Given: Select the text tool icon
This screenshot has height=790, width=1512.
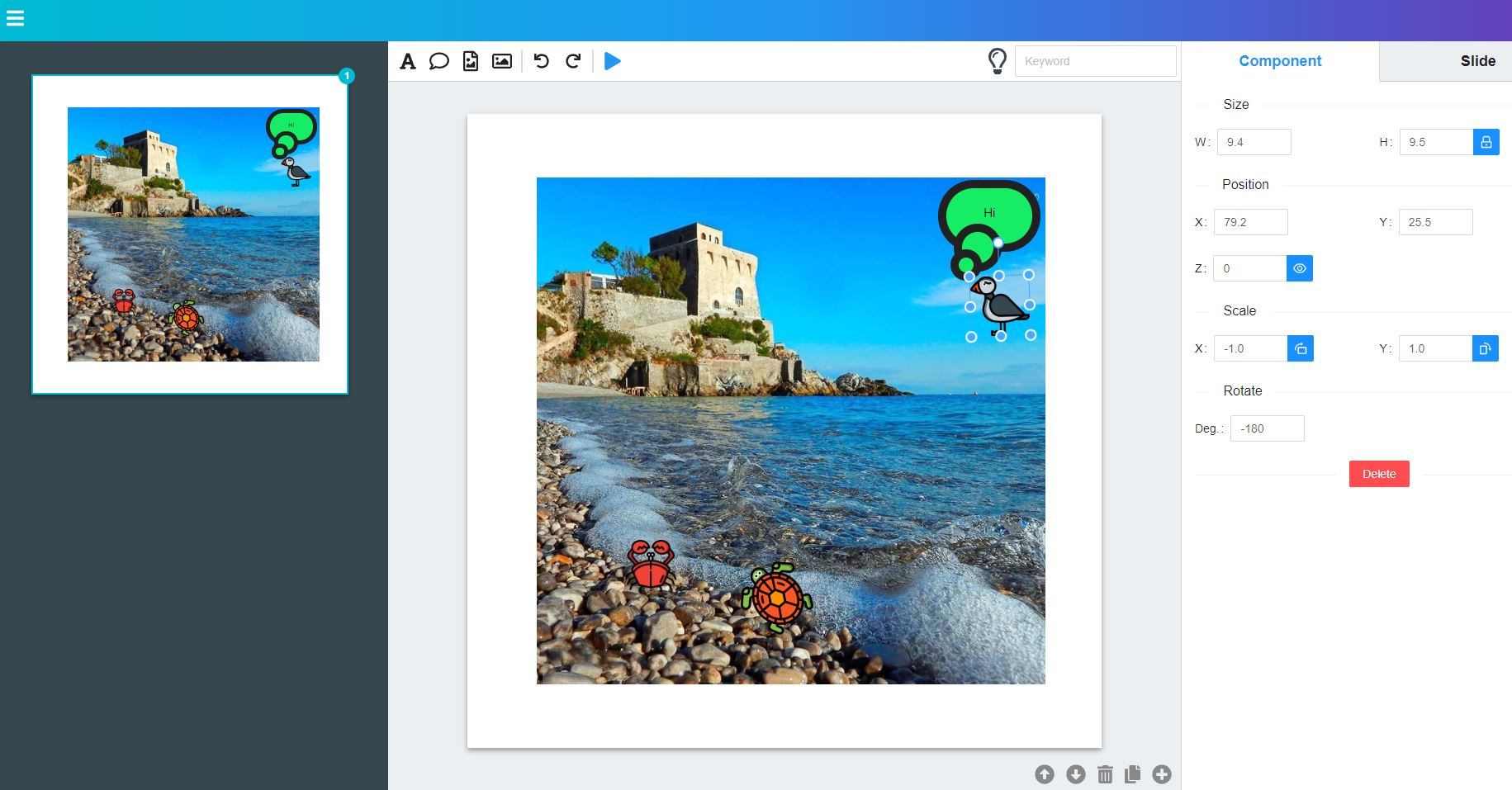Looking at the screenshot, I should click(x=408, y=61).
